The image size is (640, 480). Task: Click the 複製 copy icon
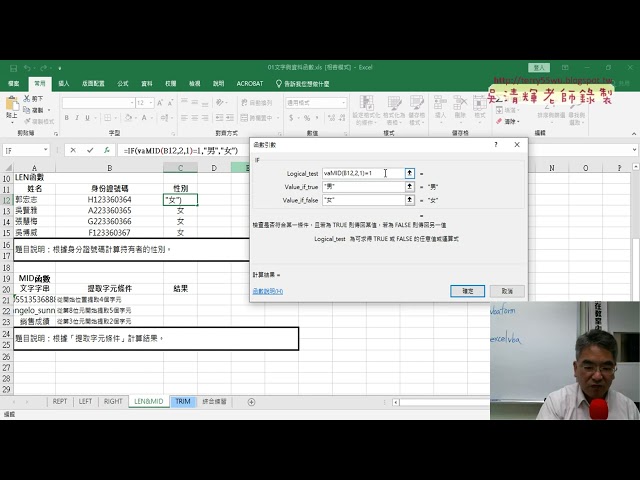[27, 110]
